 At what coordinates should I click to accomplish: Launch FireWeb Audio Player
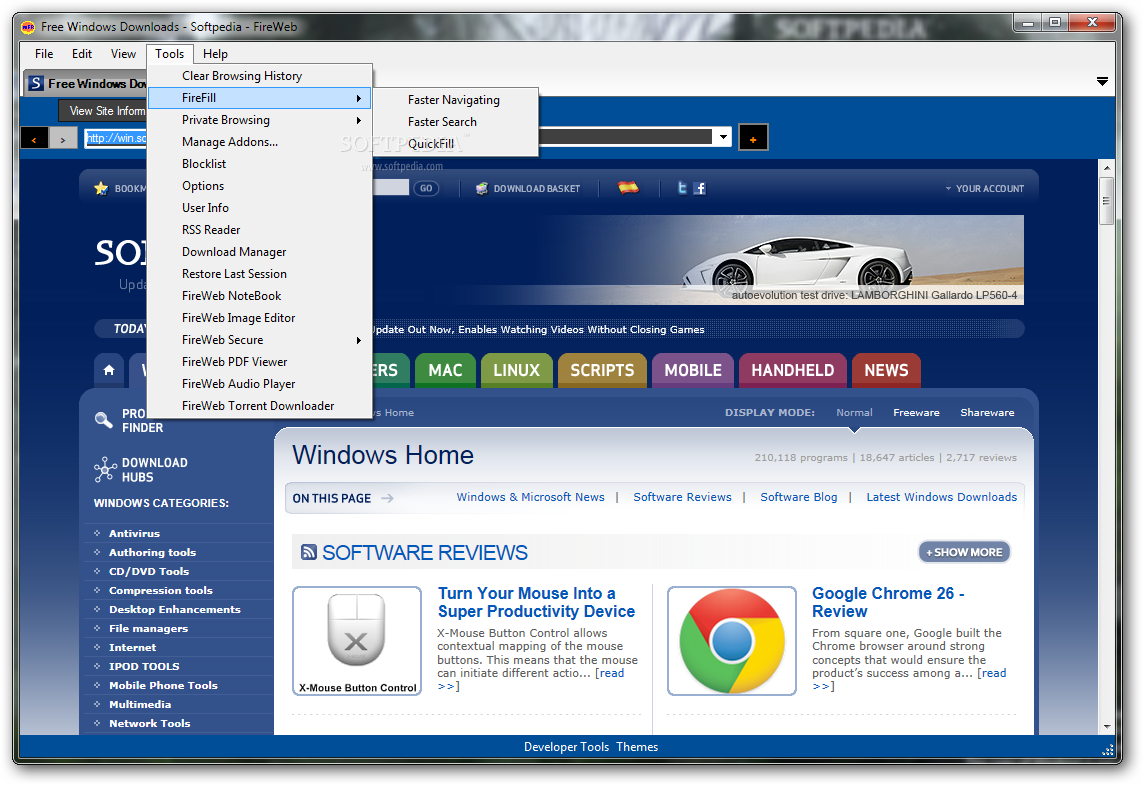260,384
